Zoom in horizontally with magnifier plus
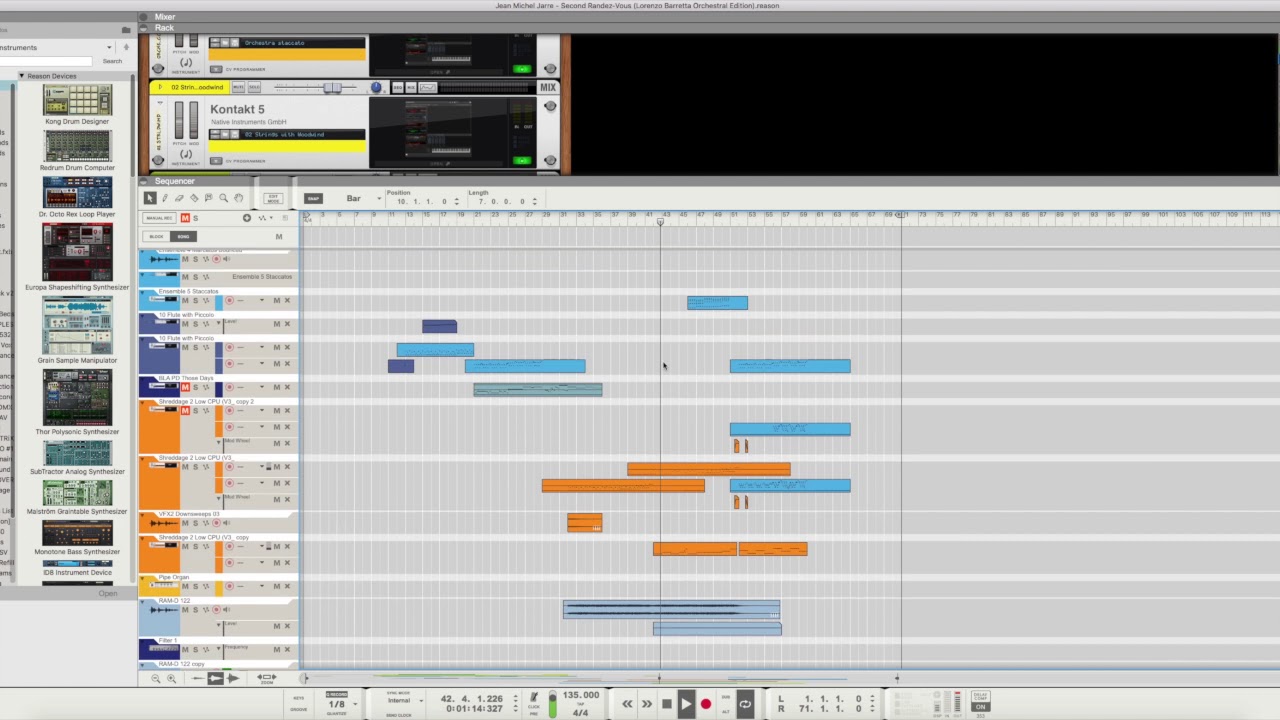This screenshot has width=1280, height=720. pos(171,678)
